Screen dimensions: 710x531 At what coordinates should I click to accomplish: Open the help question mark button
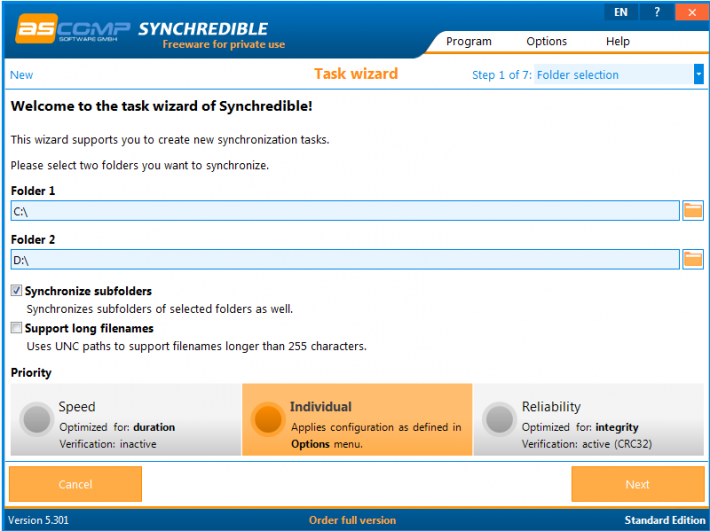pyautogui.click(x=657, y=12)
